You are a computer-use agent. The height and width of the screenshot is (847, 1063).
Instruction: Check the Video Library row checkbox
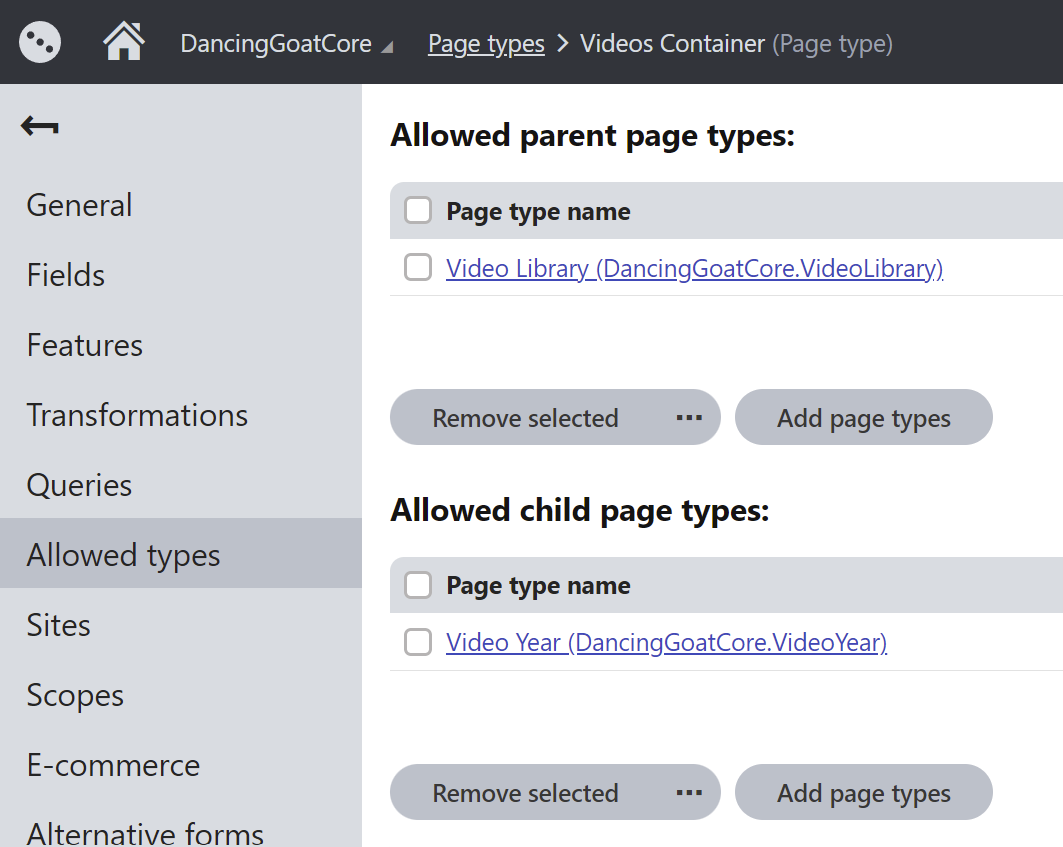click(x=418, y=267)
